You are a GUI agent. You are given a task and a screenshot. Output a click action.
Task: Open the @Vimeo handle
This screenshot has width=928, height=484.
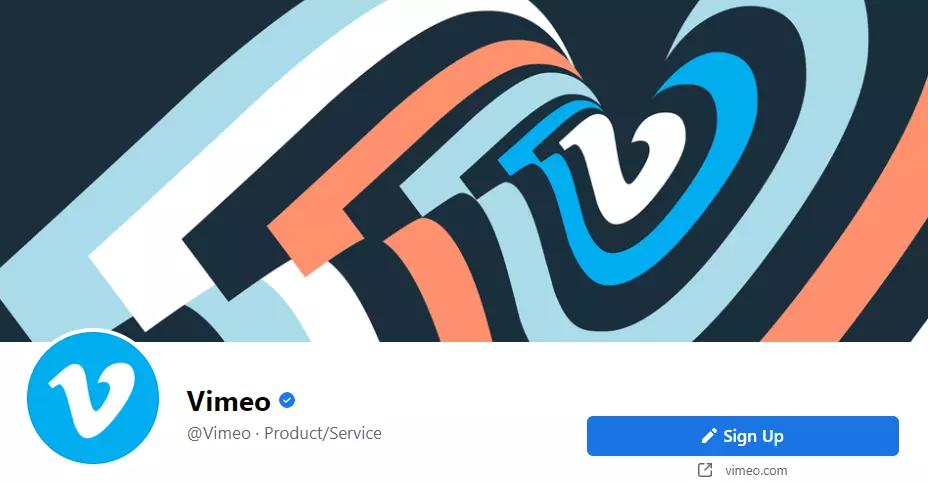click(219, 433)
